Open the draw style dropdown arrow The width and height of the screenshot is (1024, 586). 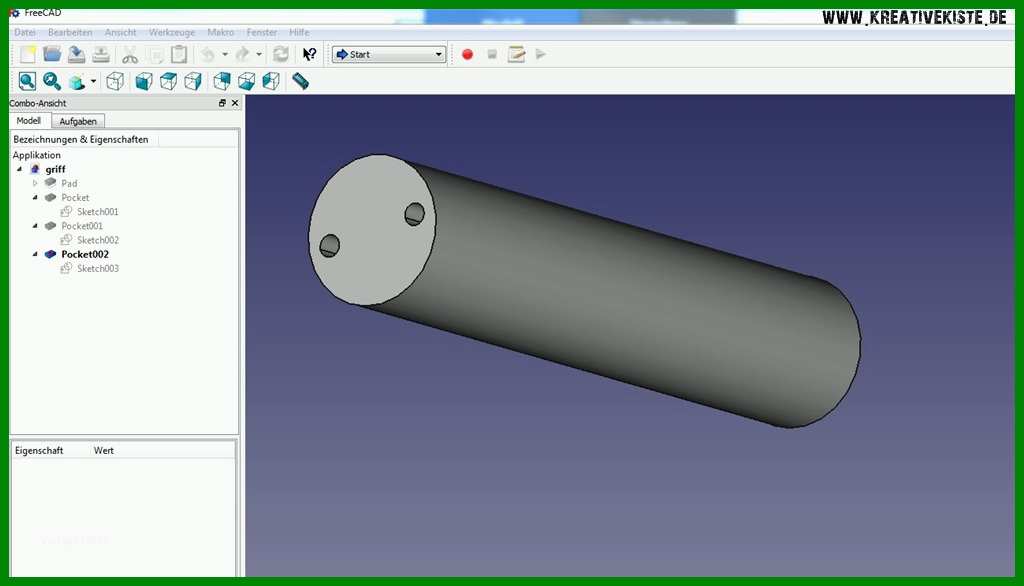click(93, 82)
